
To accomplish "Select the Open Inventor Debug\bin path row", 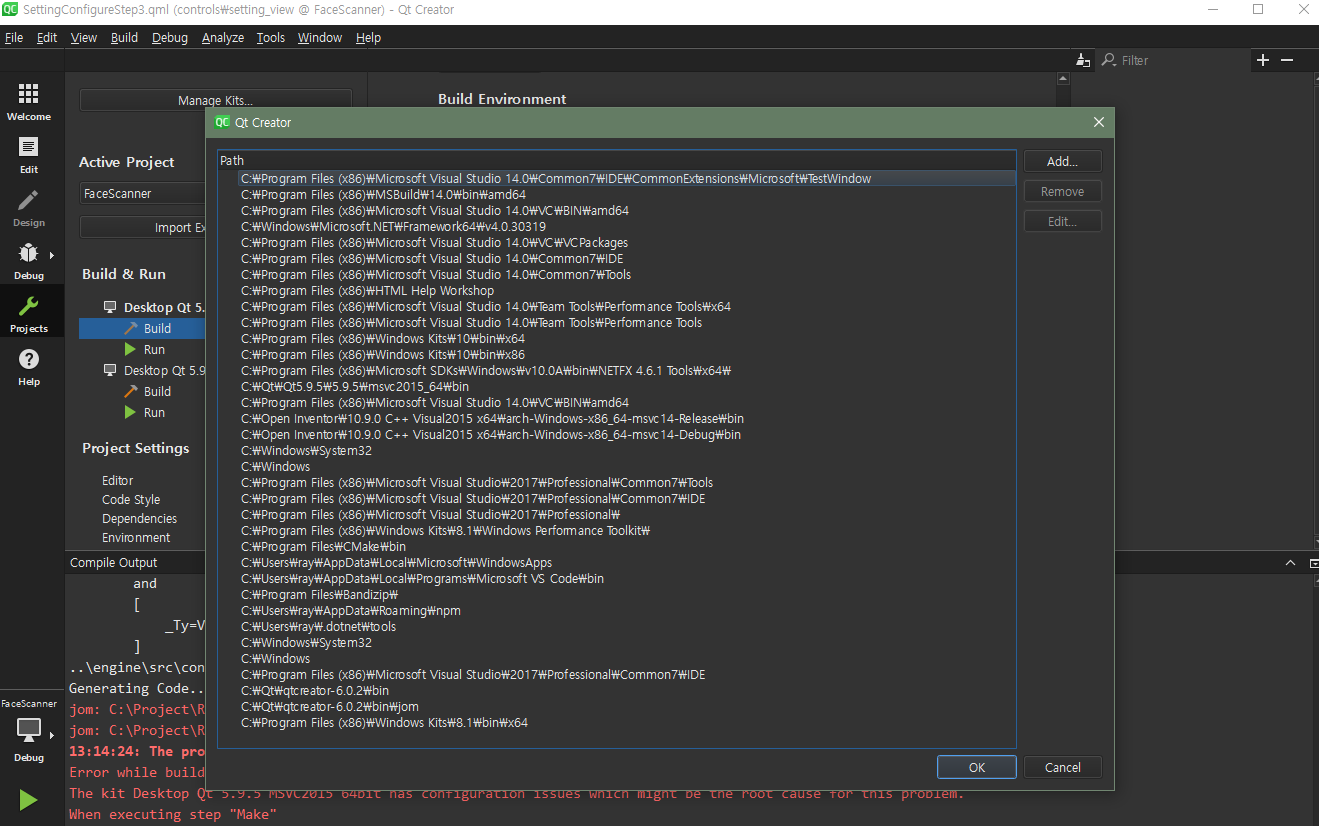I will pos(617,434).
